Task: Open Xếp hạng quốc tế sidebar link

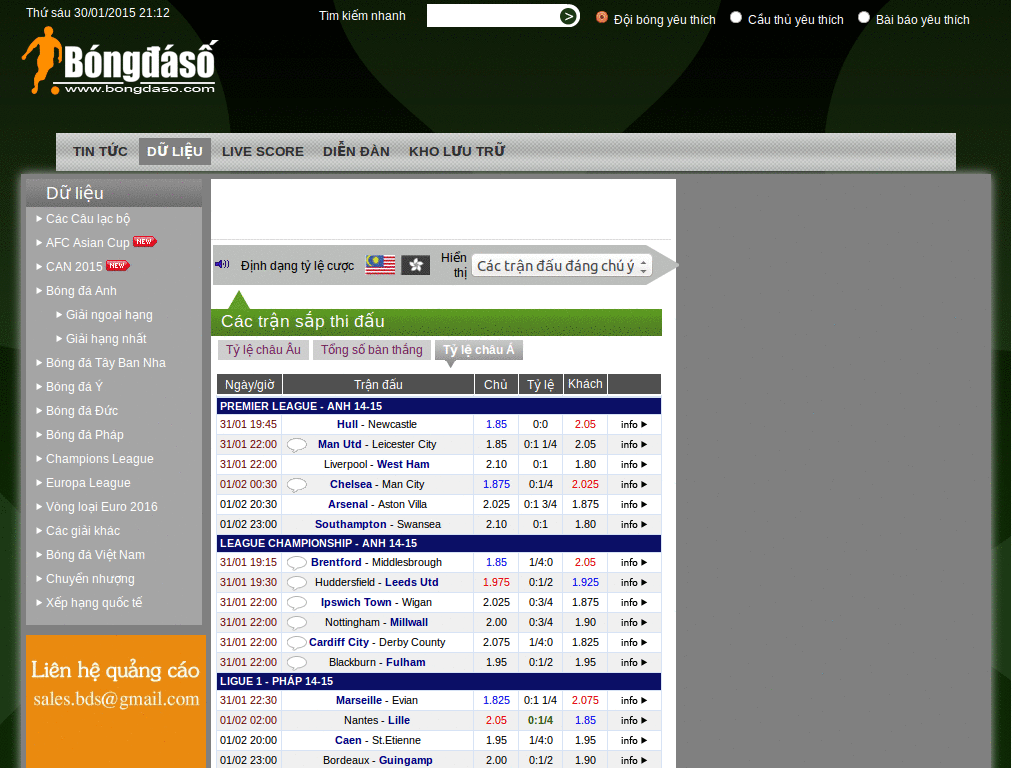Action: click(93, 603)
